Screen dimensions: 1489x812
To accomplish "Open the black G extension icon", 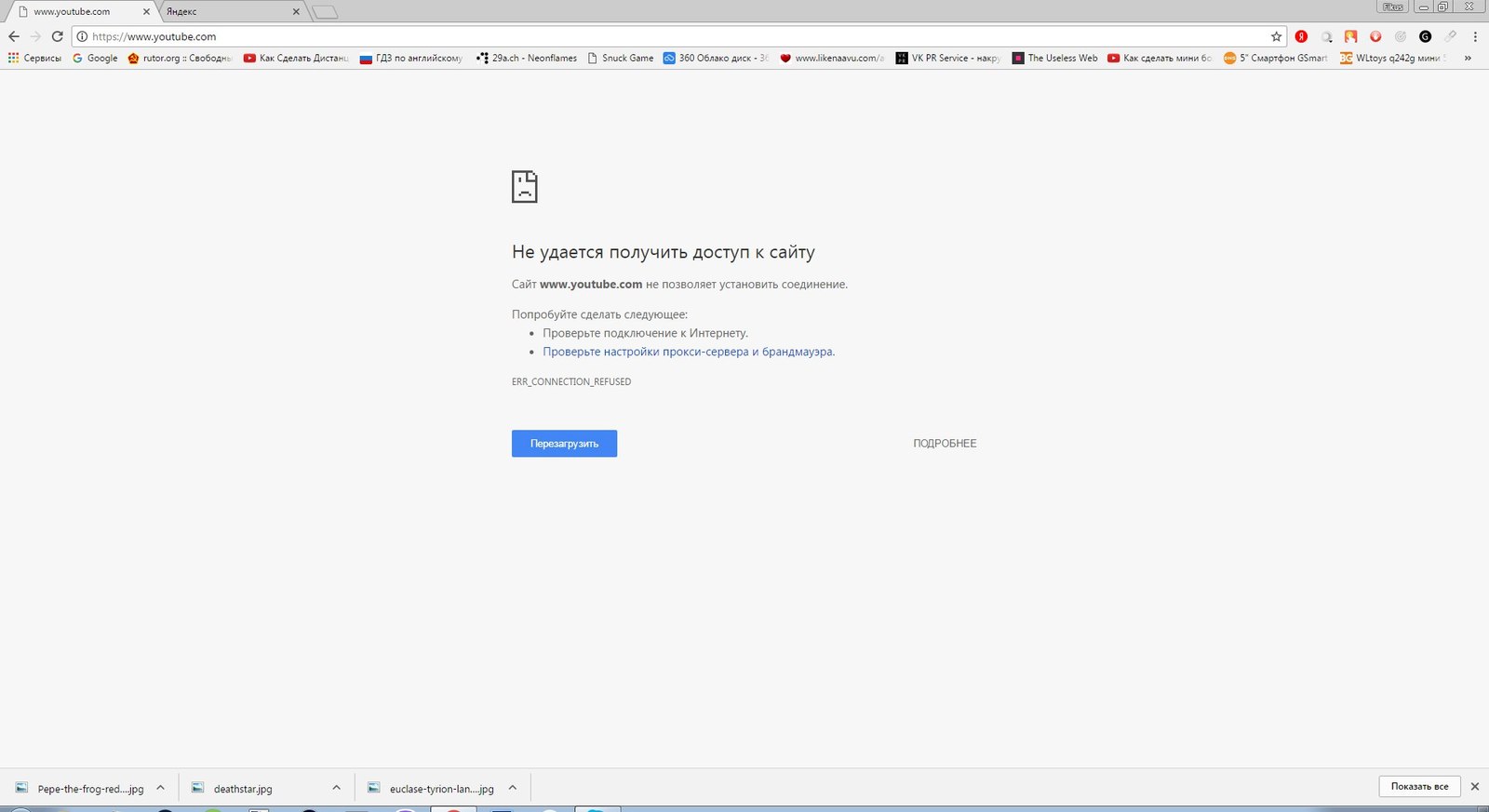I will [x=1425, y=36].
